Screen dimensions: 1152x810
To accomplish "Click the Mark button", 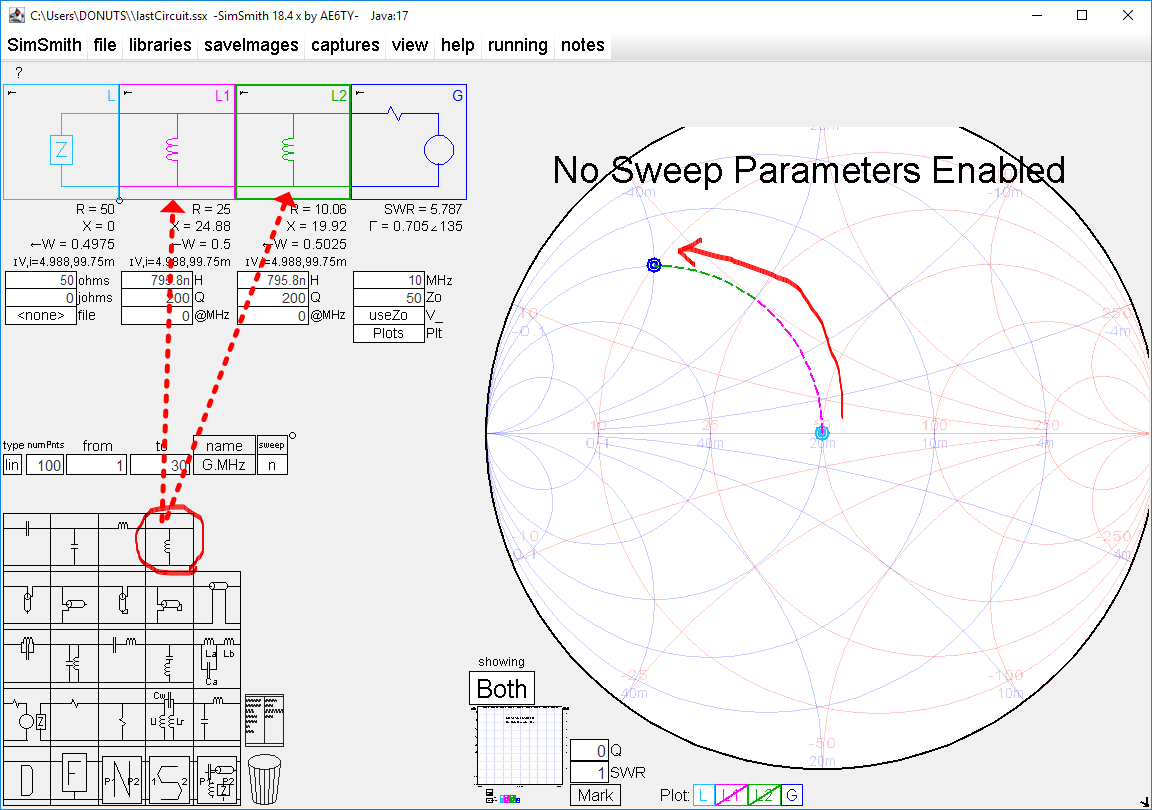I will [595, 795].
